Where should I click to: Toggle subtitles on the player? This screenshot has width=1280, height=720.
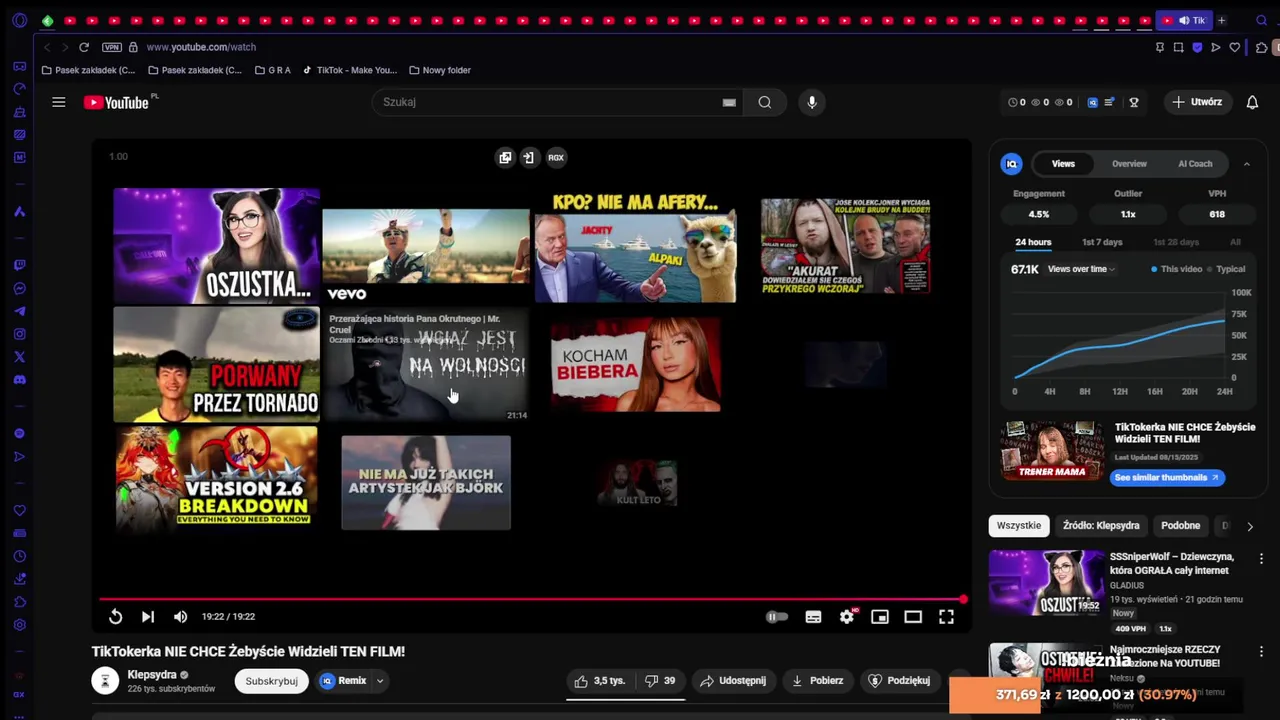pos(813,617)
